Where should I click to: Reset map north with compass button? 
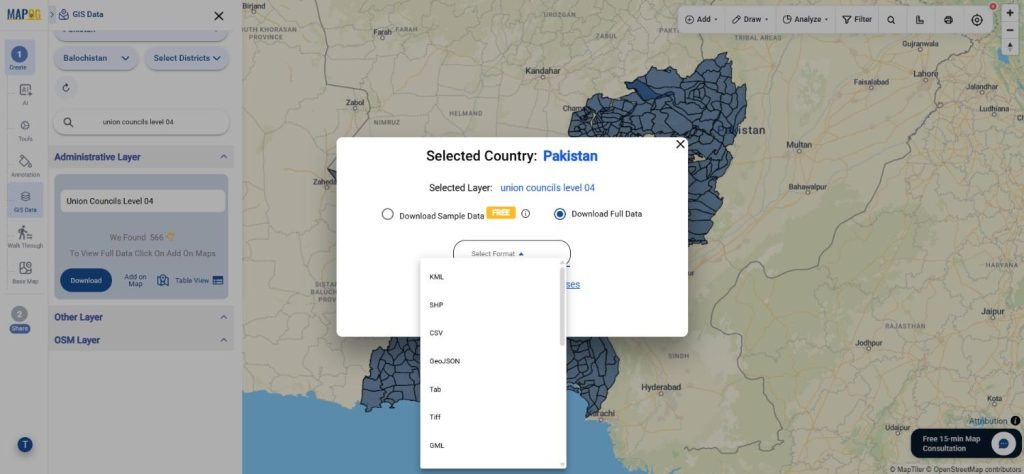[1010, 46]
